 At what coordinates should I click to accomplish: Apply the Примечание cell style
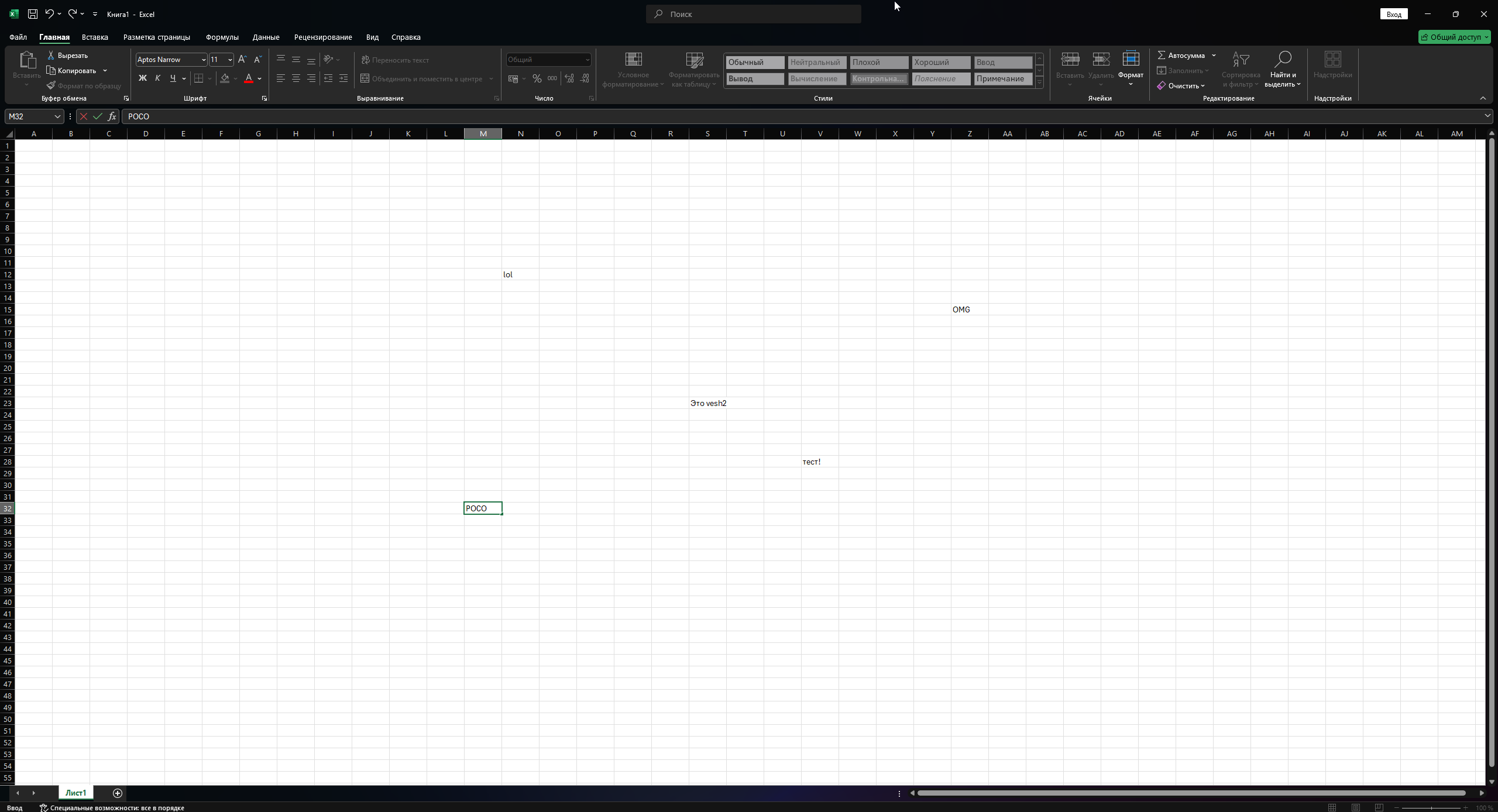1003,78
